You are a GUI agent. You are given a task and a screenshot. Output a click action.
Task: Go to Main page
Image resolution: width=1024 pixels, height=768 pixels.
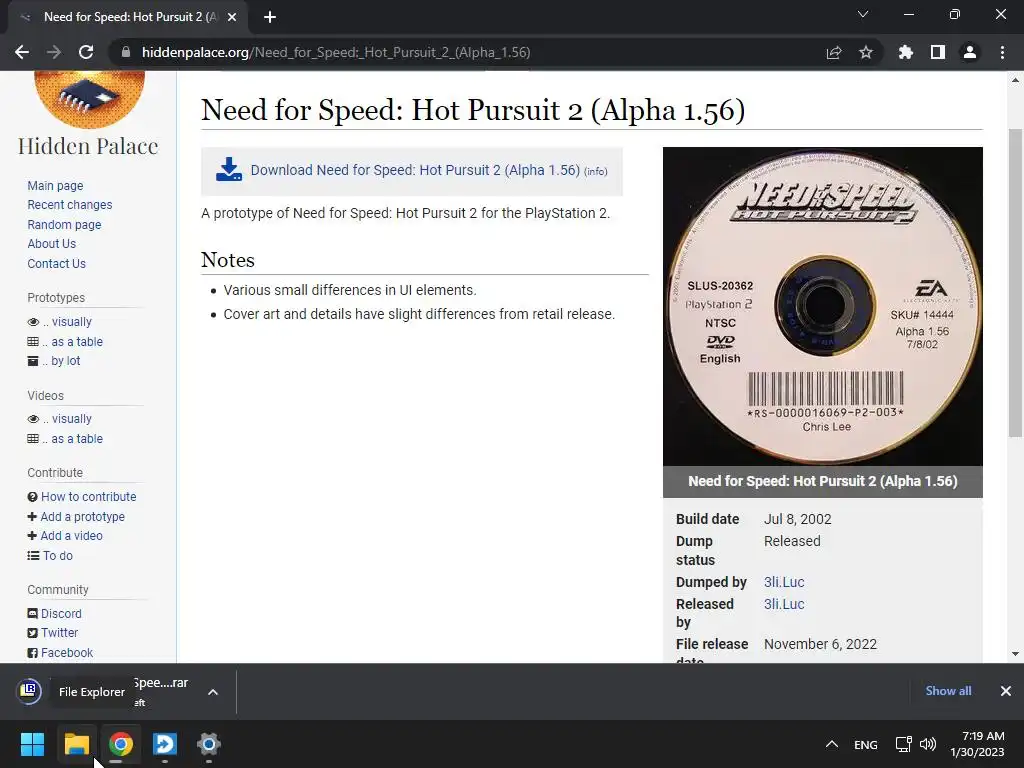(55, 185)
